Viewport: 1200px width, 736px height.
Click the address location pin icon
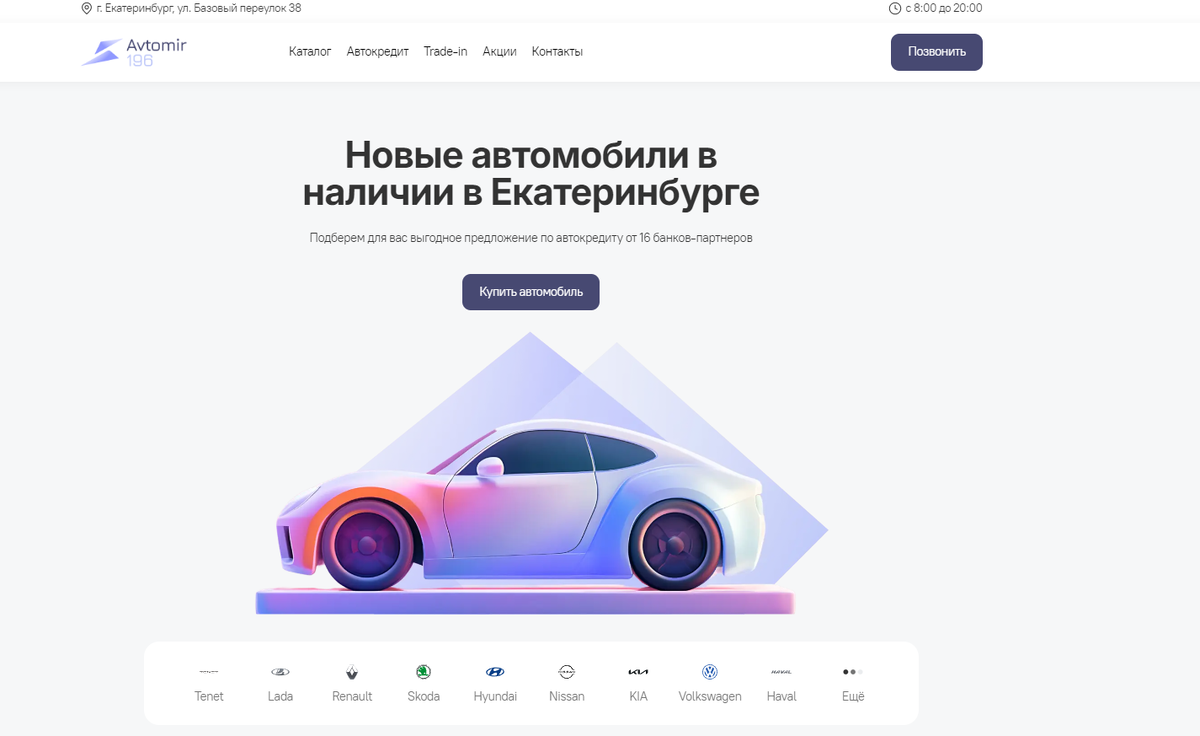click(86, 8)
